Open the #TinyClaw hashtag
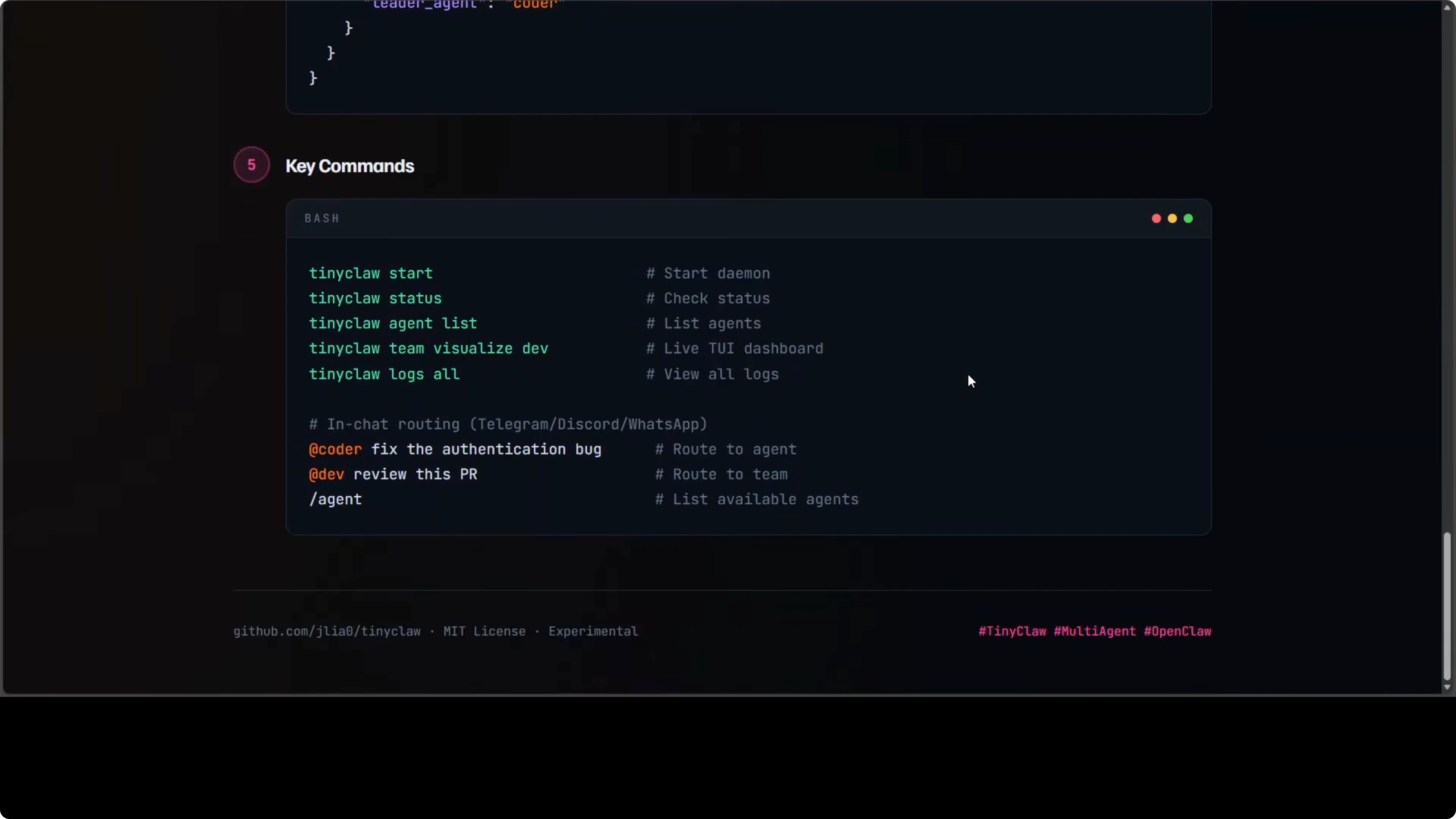This screenshot has height=819, width=1456. point(1012,631)
